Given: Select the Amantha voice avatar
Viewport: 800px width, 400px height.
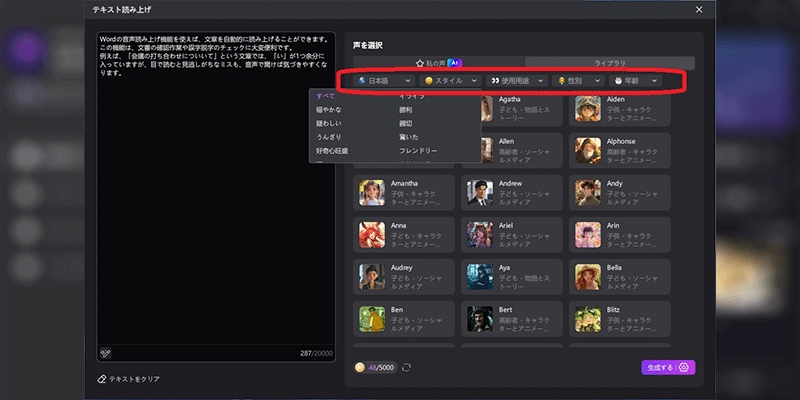Looking at the screenshot, I should [372, 193].
